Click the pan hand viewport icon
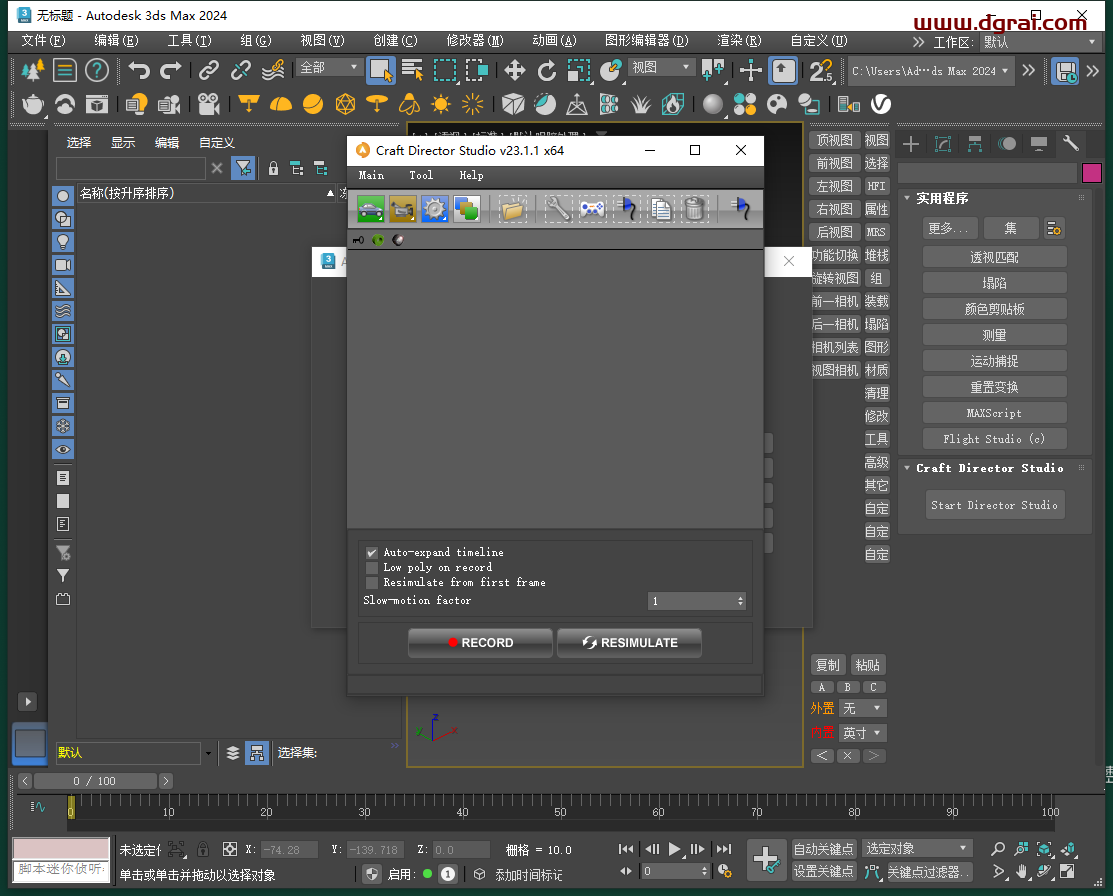Image resolution: width=1113 pixels, height=896 pixels. coord(1021,871)
